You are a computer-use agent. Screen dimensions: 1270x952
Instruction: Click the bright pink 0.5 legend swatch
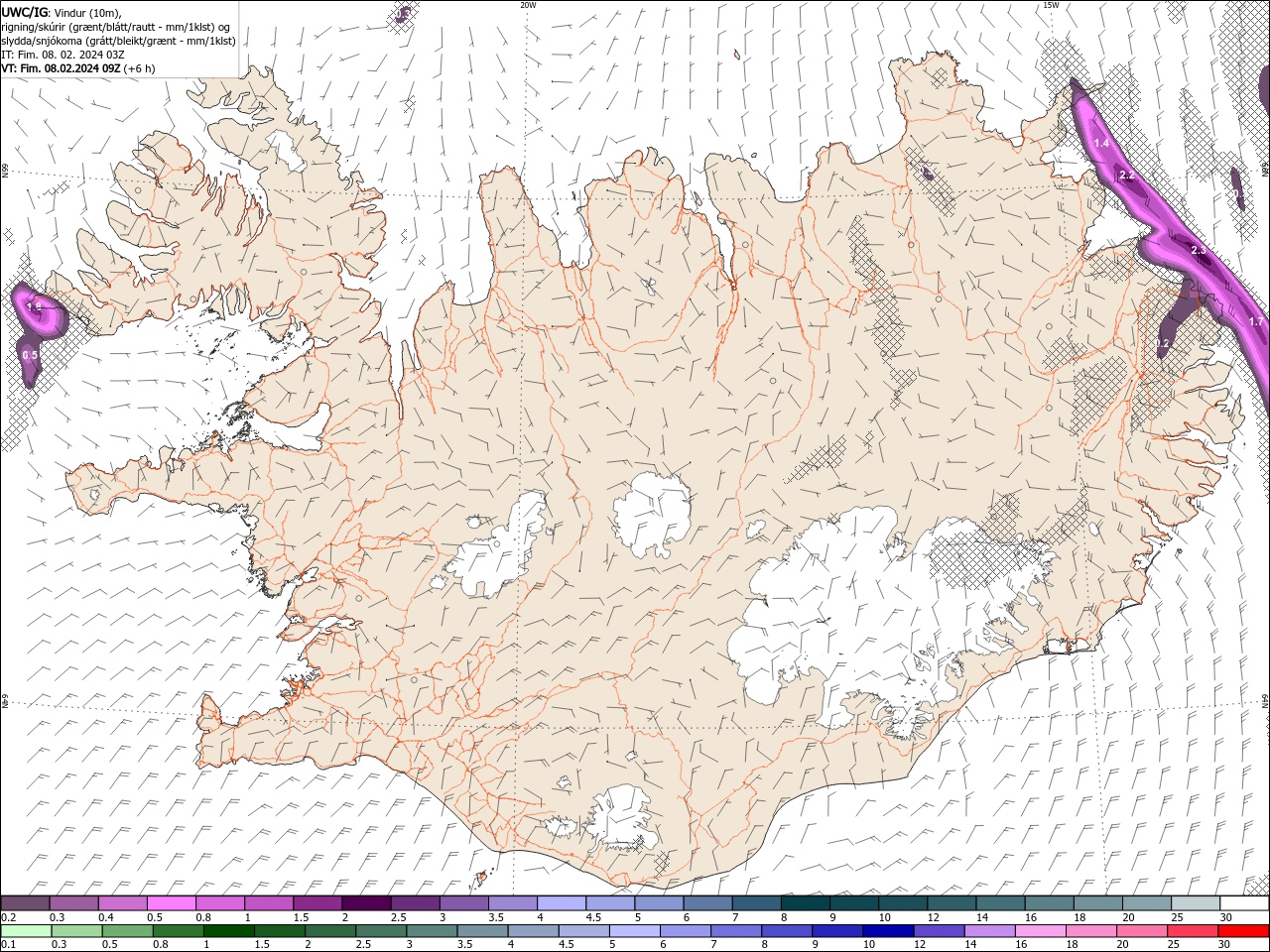pyautogui.click(x=171, y=903)
